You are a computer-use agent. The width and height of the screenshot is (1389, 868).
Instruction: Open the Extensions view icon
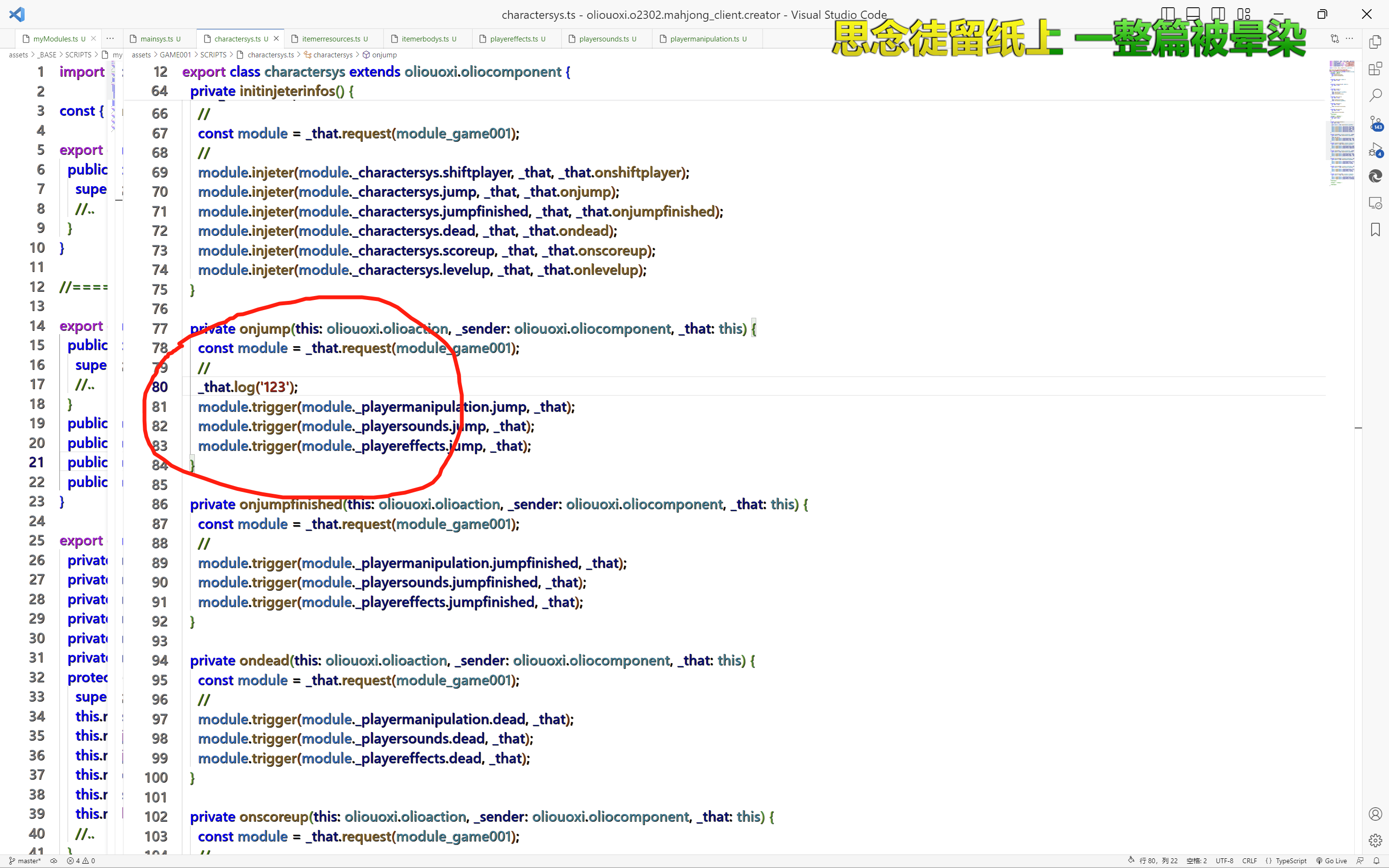(1375, 69)
